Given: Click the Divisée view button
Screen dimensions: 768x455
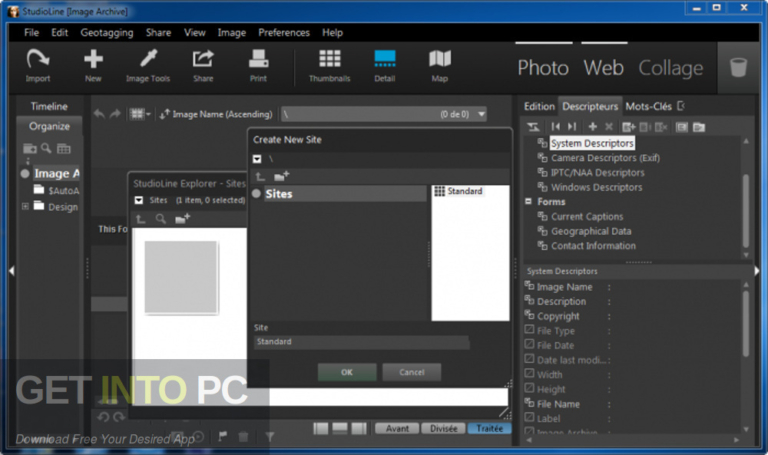Looking at the screenshot, I should pos(443,429).
